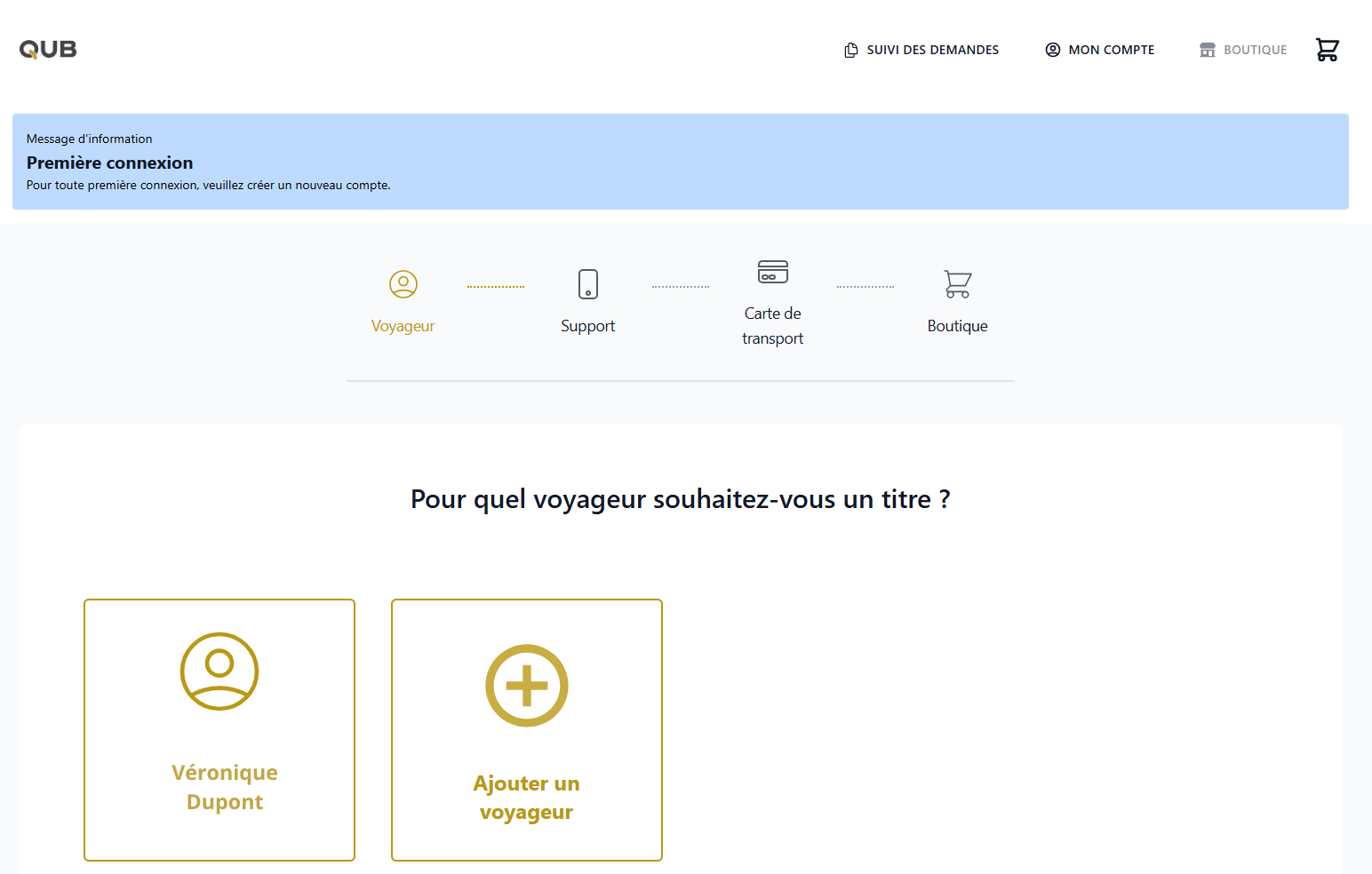Choose traveler Véronique Dupont
Viewport: 1372px width, 874px height.
coord(219,730)
